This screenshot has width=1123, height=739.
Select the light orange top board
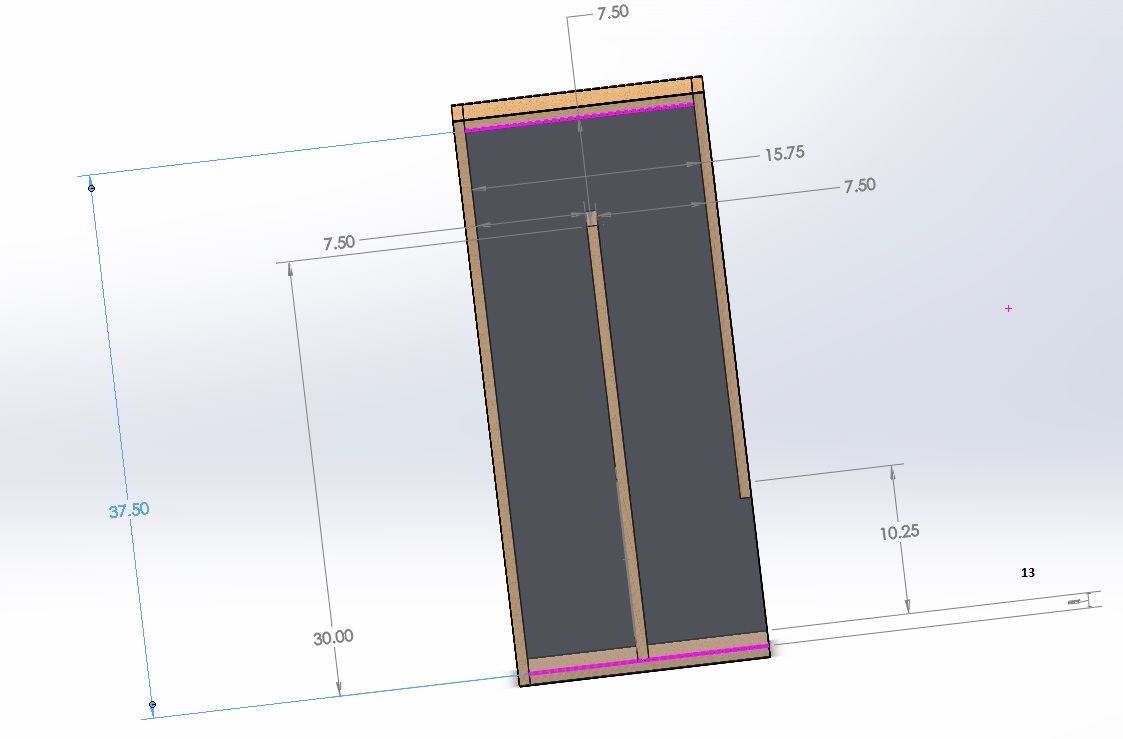pos(578,99)
